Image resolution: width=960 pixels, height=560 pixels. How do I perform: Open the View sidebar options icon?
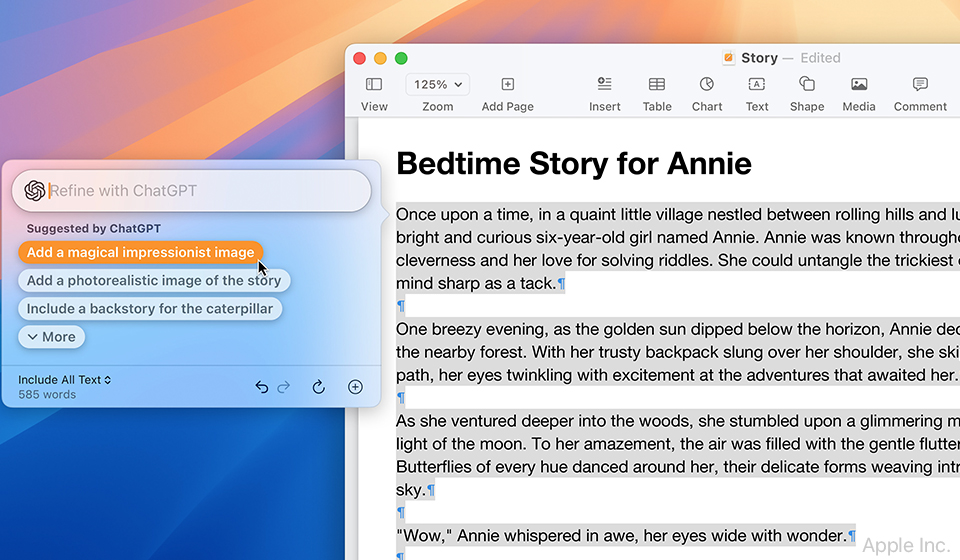[374, 85]
